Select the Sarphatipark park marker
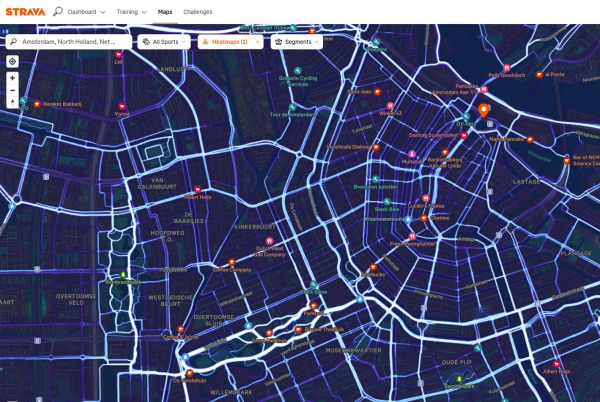 [459, 379]
